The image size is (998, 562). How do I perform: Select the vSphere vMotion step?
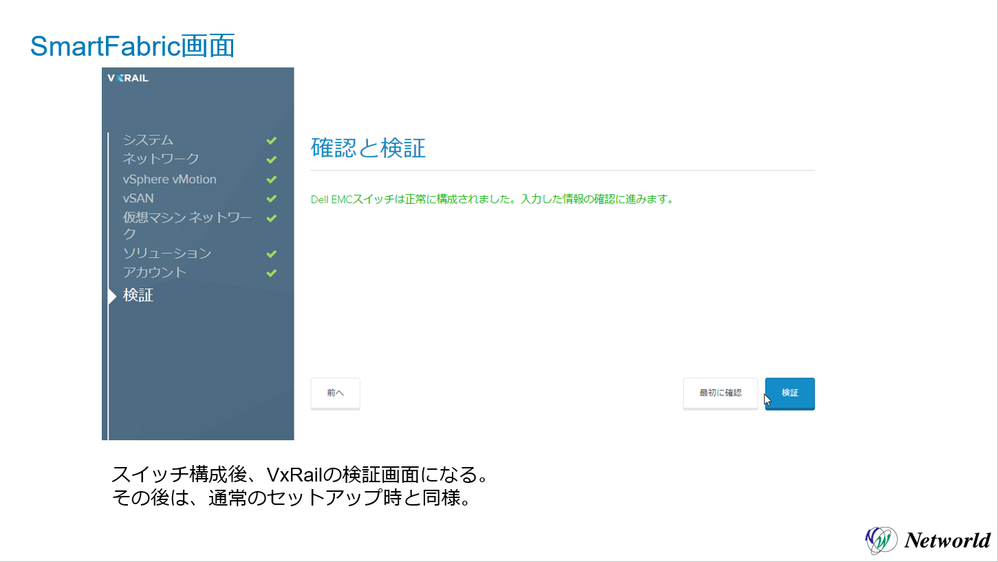point(169,179)
